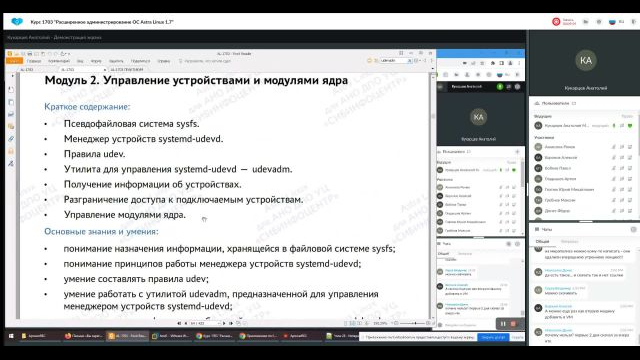Open the Signatures pen panel in Foxit sidebar
Image resolution: width=640 pixels, height=360 pixels.
(x=11, y=163)
